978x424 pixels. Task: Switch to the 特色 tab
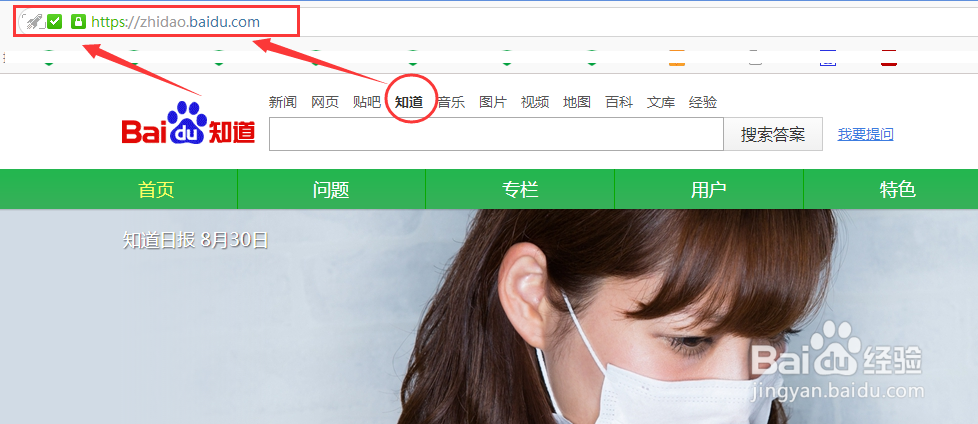(x=898, y=190)
